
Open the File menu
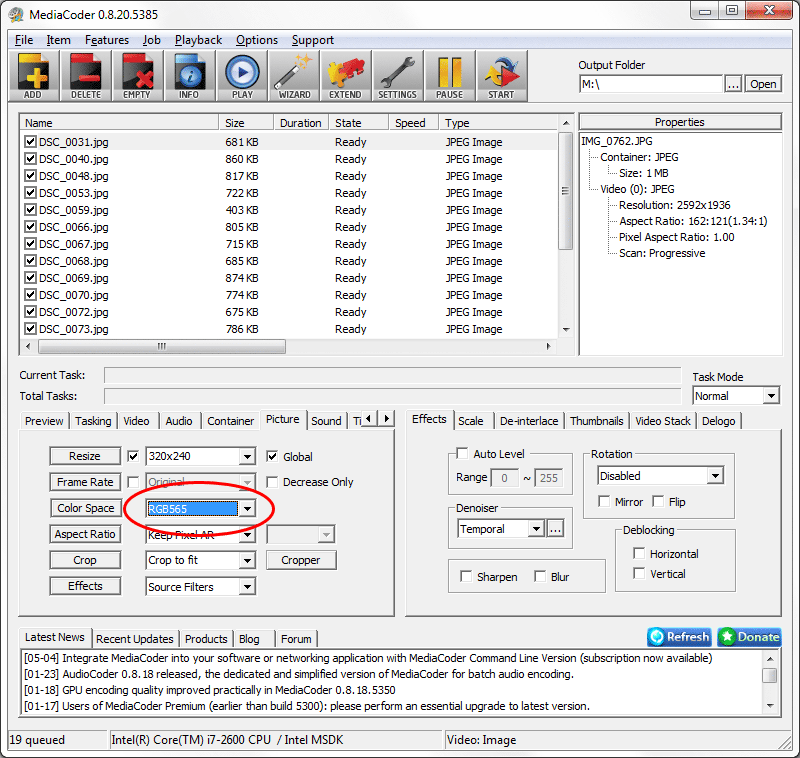pyautogui.click(x=24, y=40)
